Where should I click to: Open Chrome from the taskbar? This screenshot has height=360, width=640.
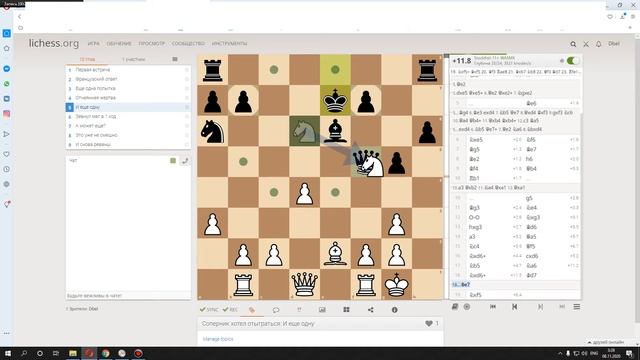click(105, 353)
